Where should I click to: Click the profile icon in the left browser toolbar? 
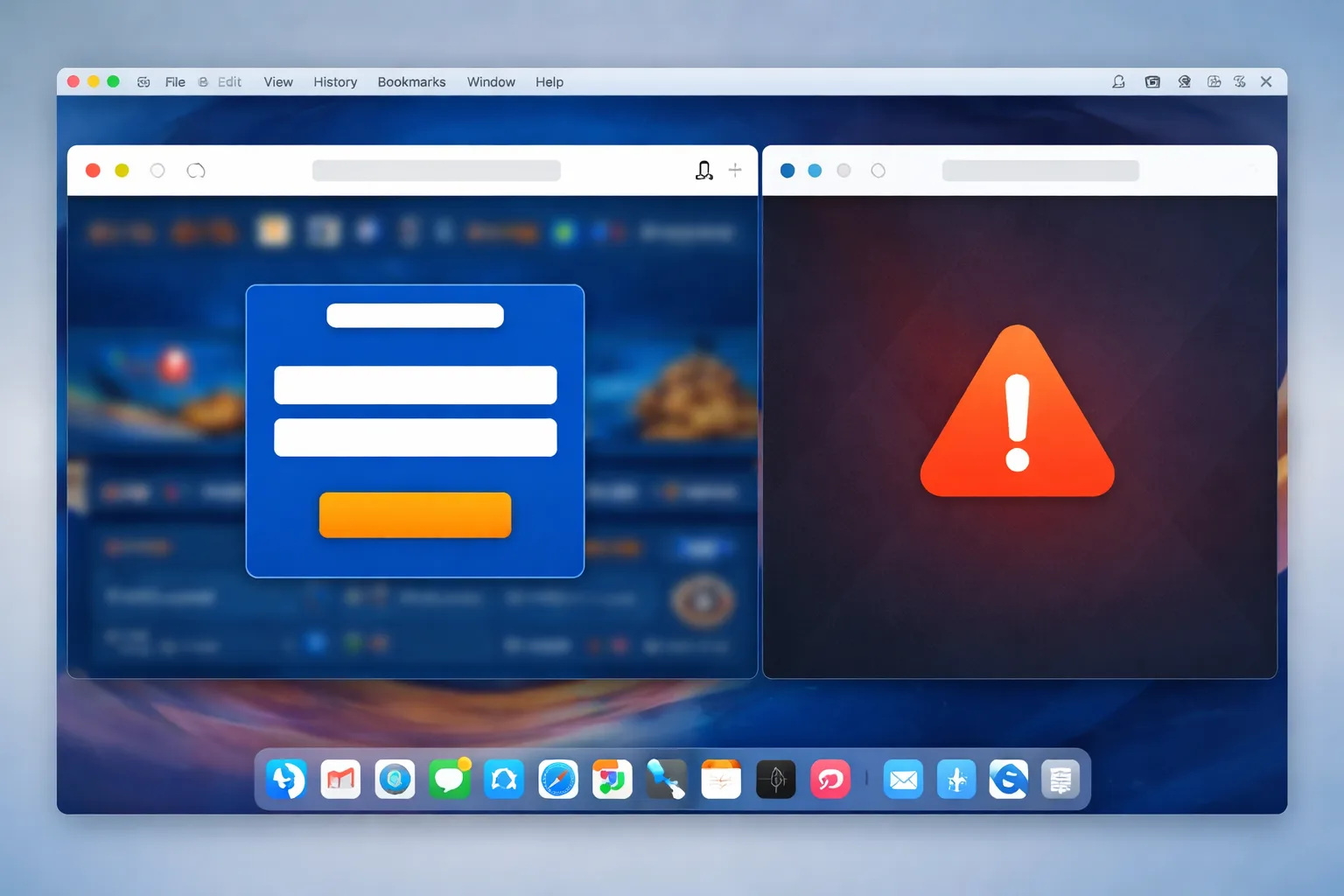coord(704,171)
